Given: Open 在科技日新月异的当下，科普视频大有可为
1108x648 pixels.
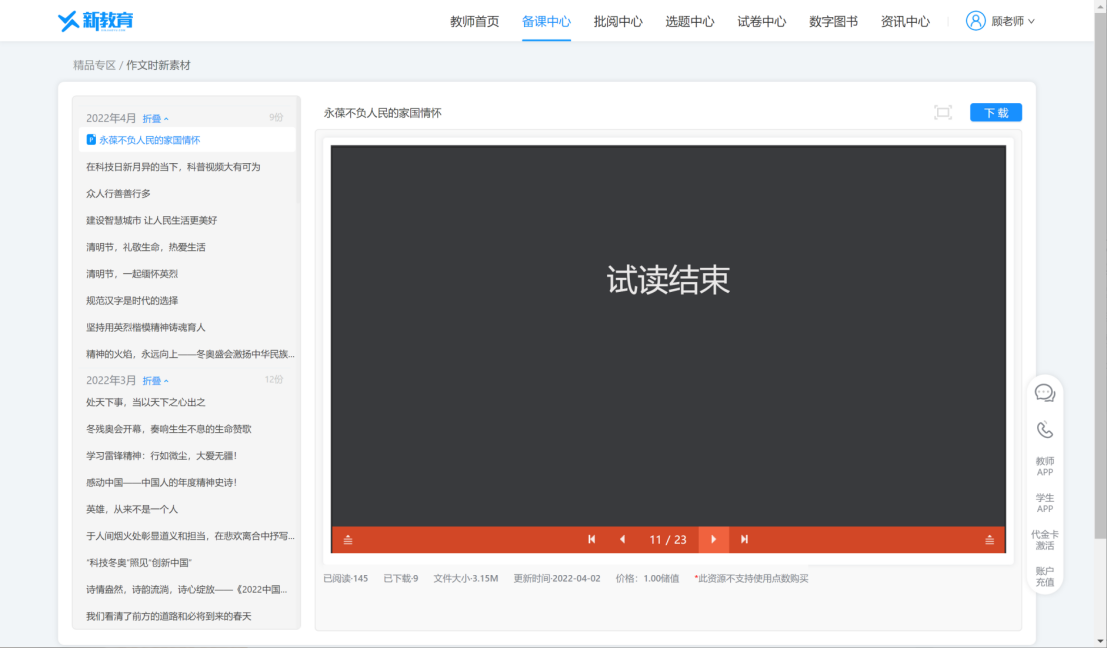Looking at the screenshot, I should (x=173, y=167).
